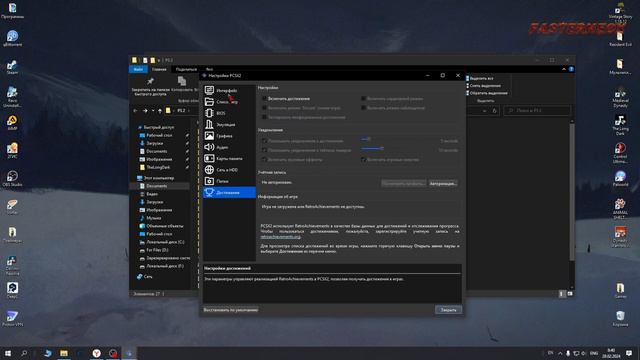This screenshot has width=640, height=360.
Task: Open the Recycle Bin on desktop
Action: pos(620,318)
